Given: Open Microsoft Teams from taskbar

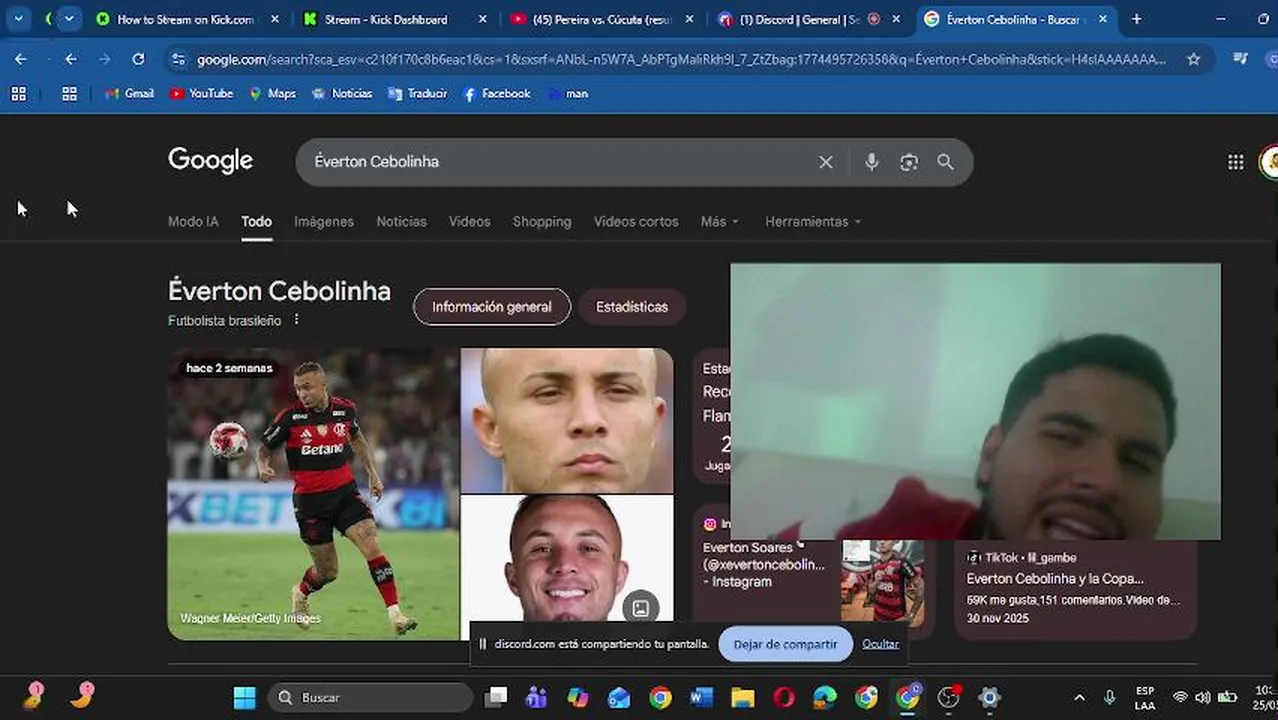Looking at the screenshot, I should pos(536,697).
